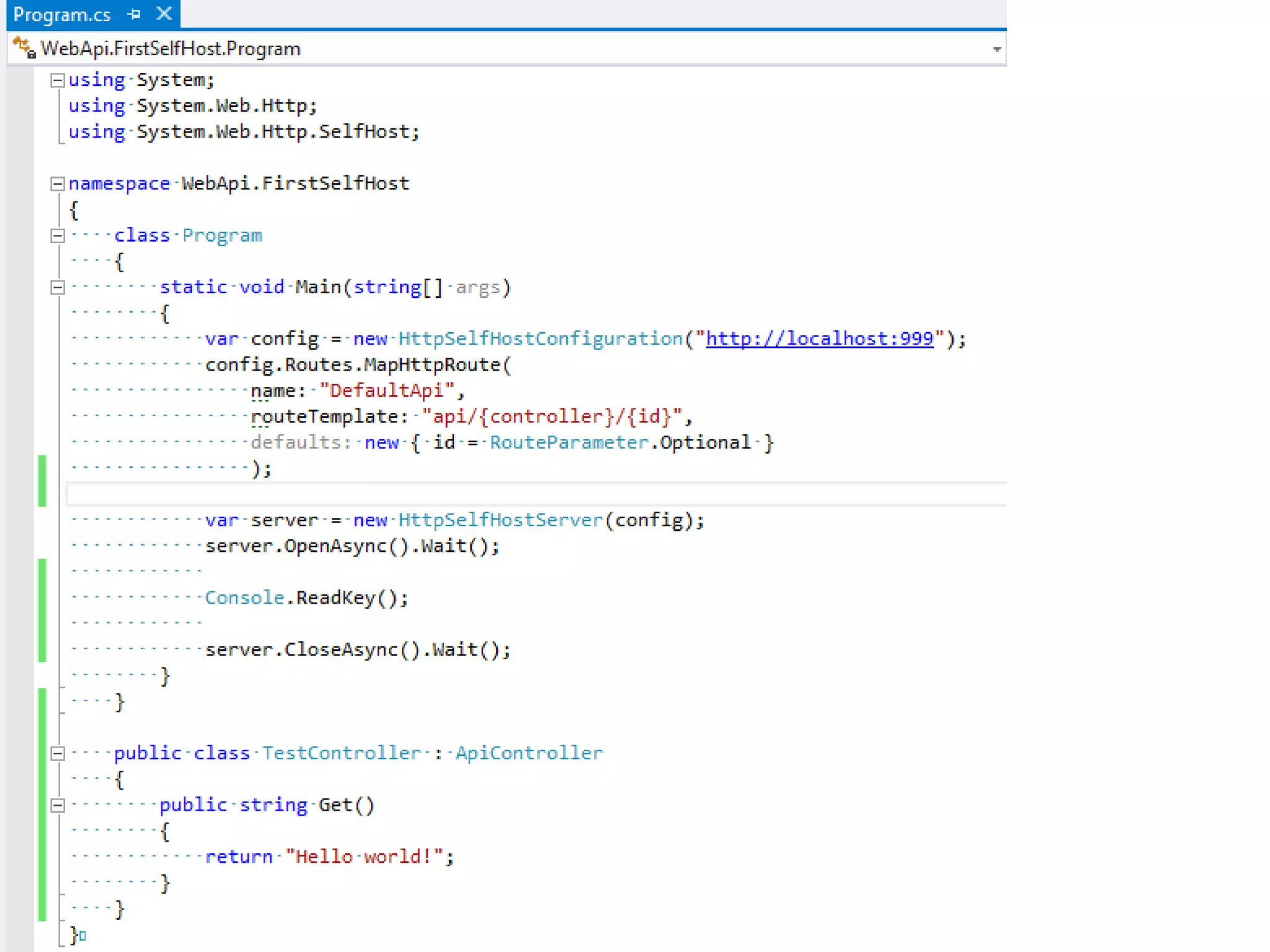The height and width of the screenshot is (952, 1270).
Task: Collapse the Get method outline
Action: (x=57, y=805)
